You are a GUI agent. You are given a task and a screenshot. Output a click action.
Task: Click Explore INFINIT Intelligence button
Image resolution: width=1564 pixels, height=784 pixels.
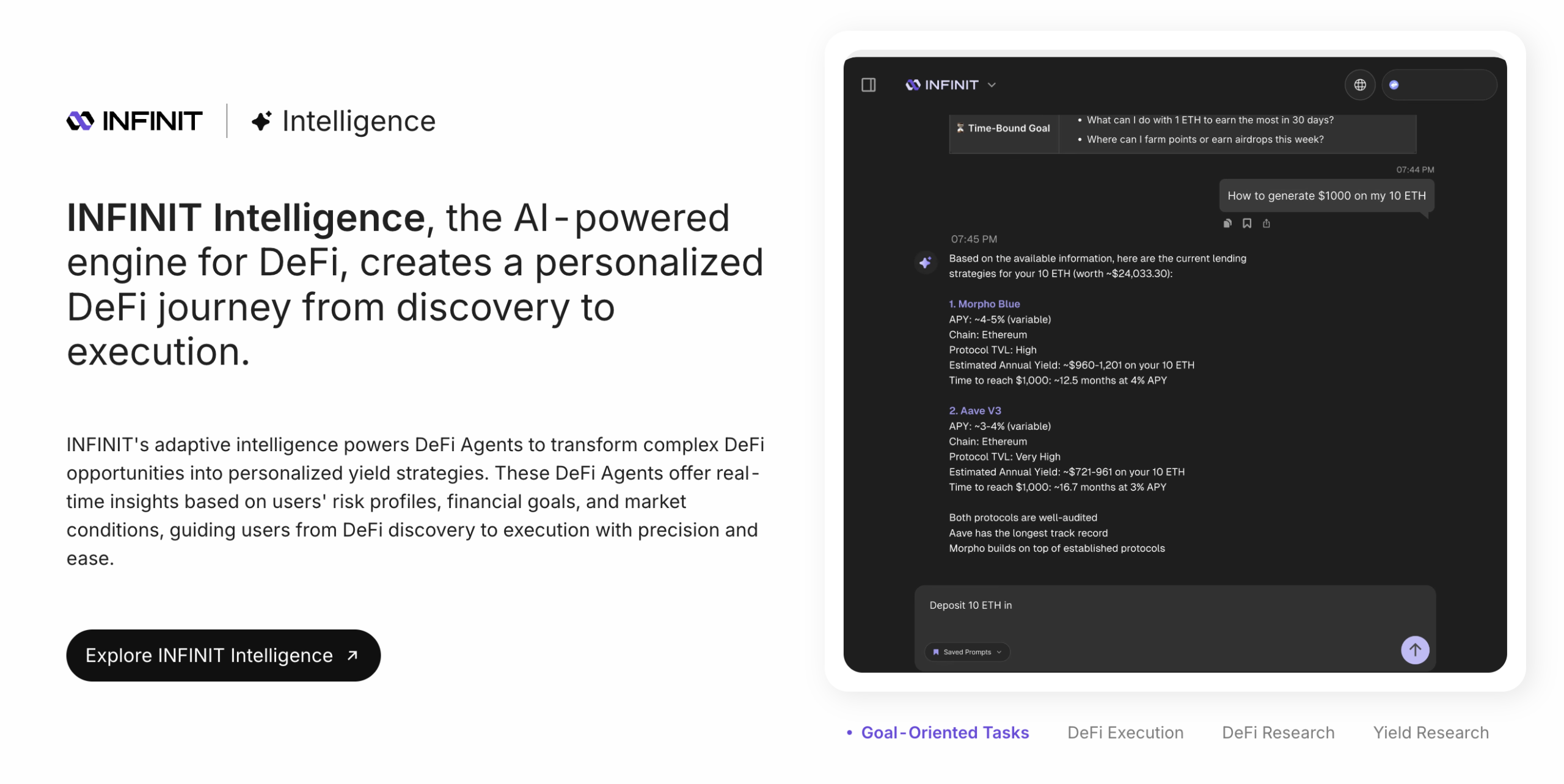click(x=223, y=655)
